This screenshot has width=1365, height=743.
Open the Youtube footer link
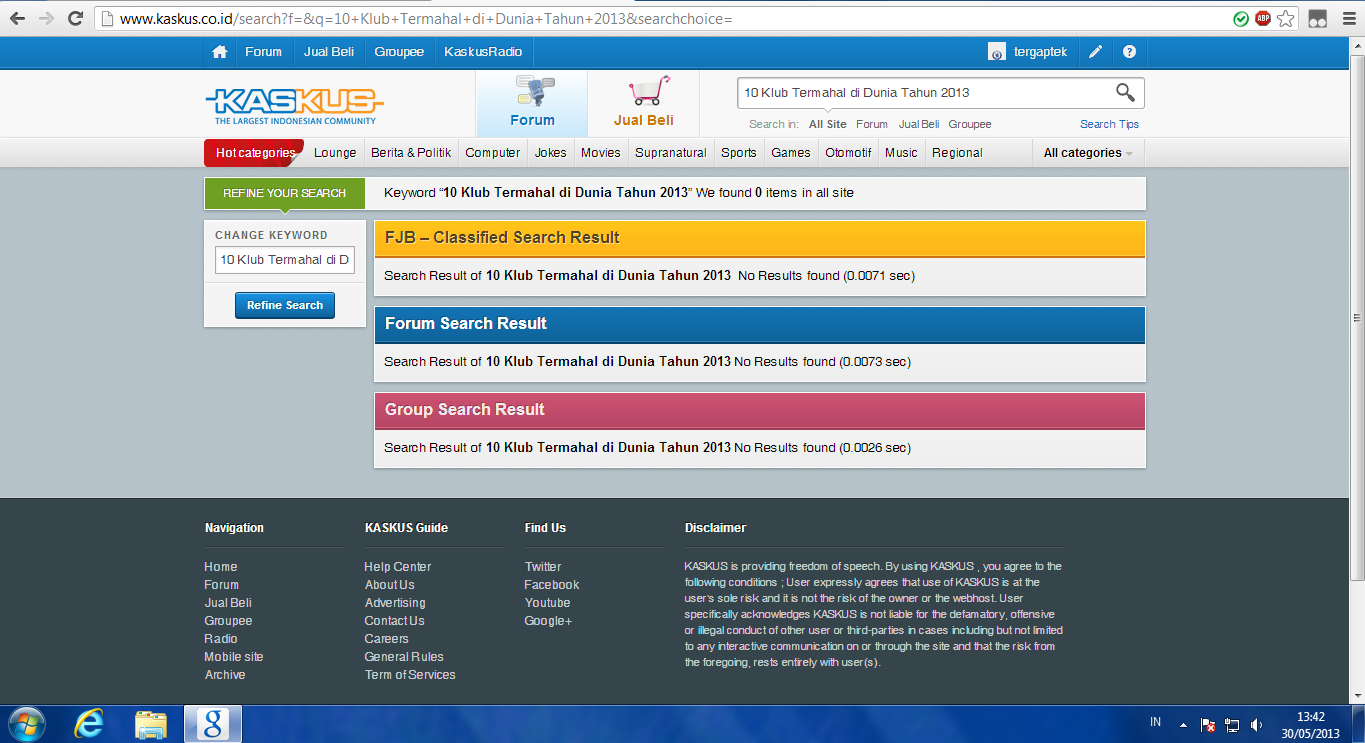[548, 603]
